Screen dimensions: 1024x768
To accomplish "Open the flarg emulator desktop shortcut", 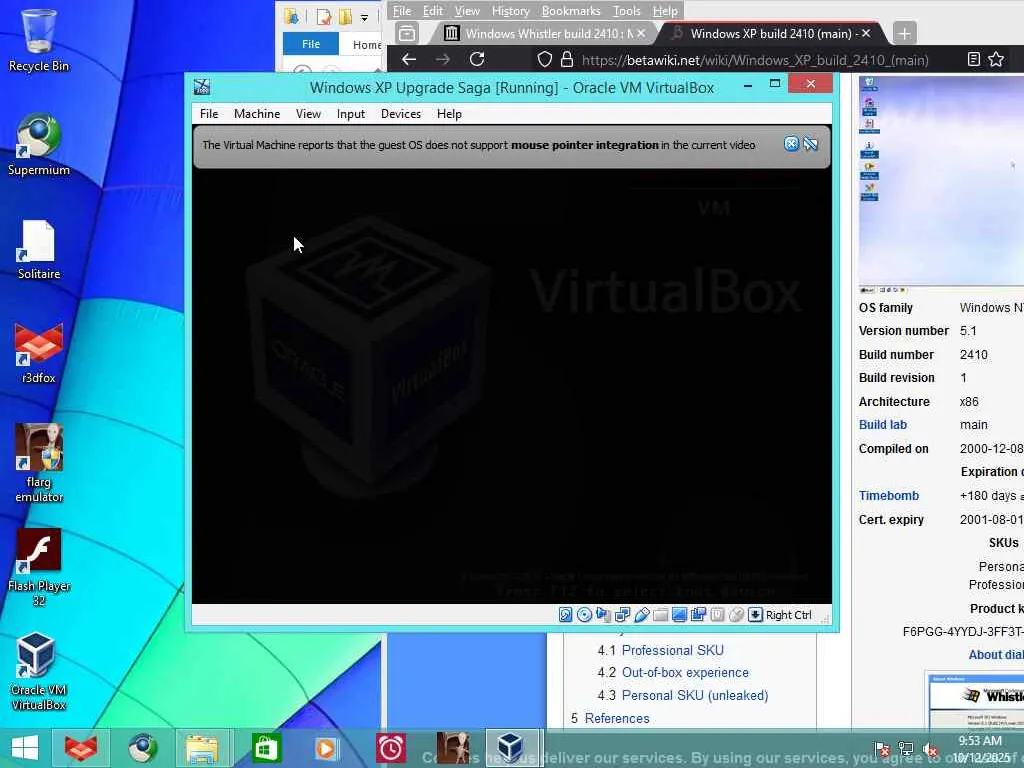I will 39,463.
